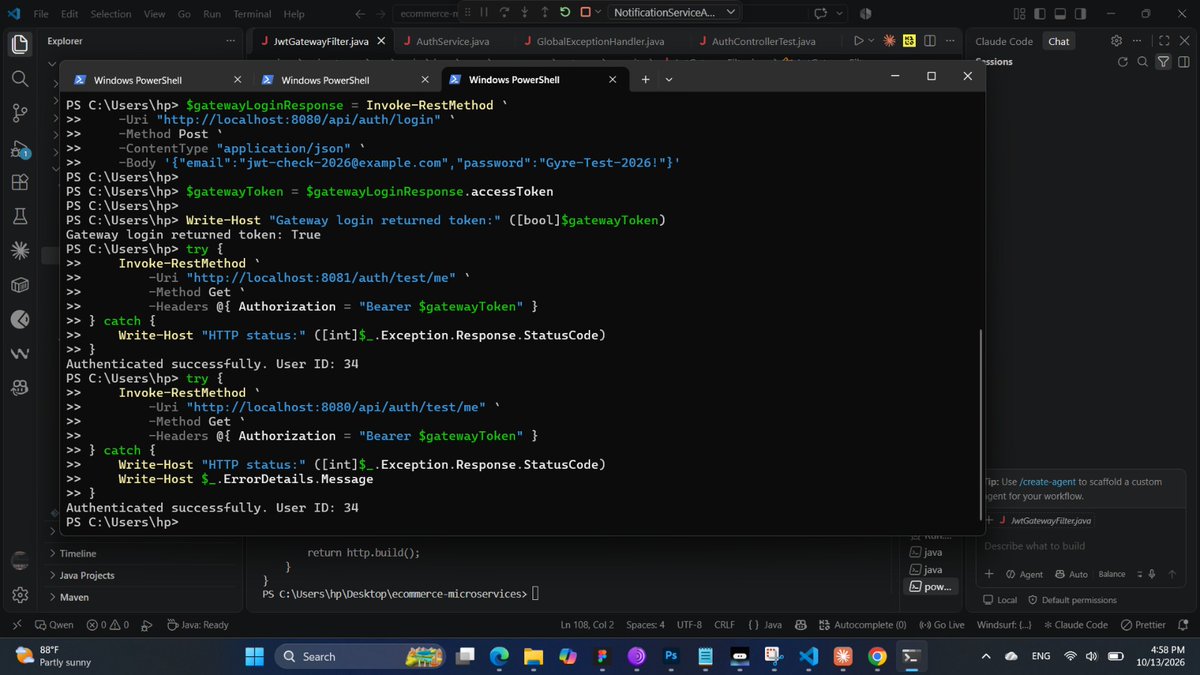Select the highlighted pow... terminal in the list
The width and height of the screenshot is (1200, 675).
[x=931, y=586]
